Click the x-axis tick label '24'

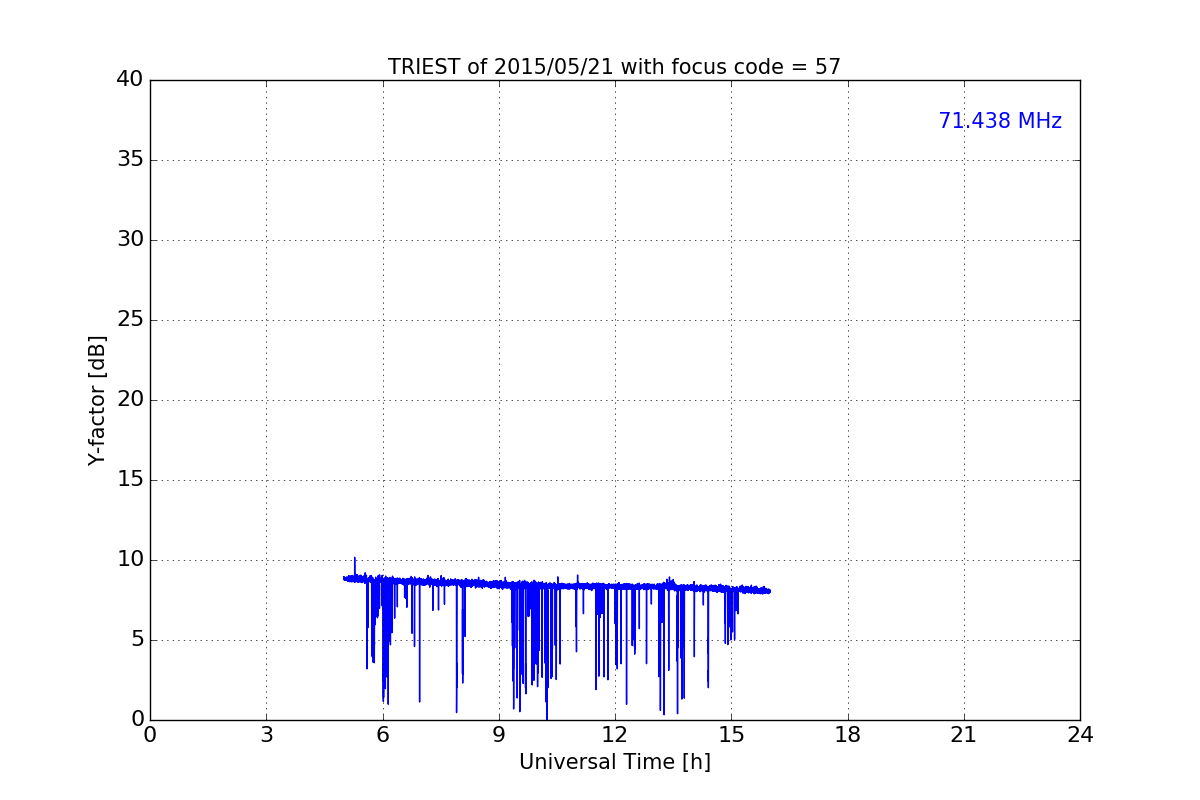(x=1080, y=735)
